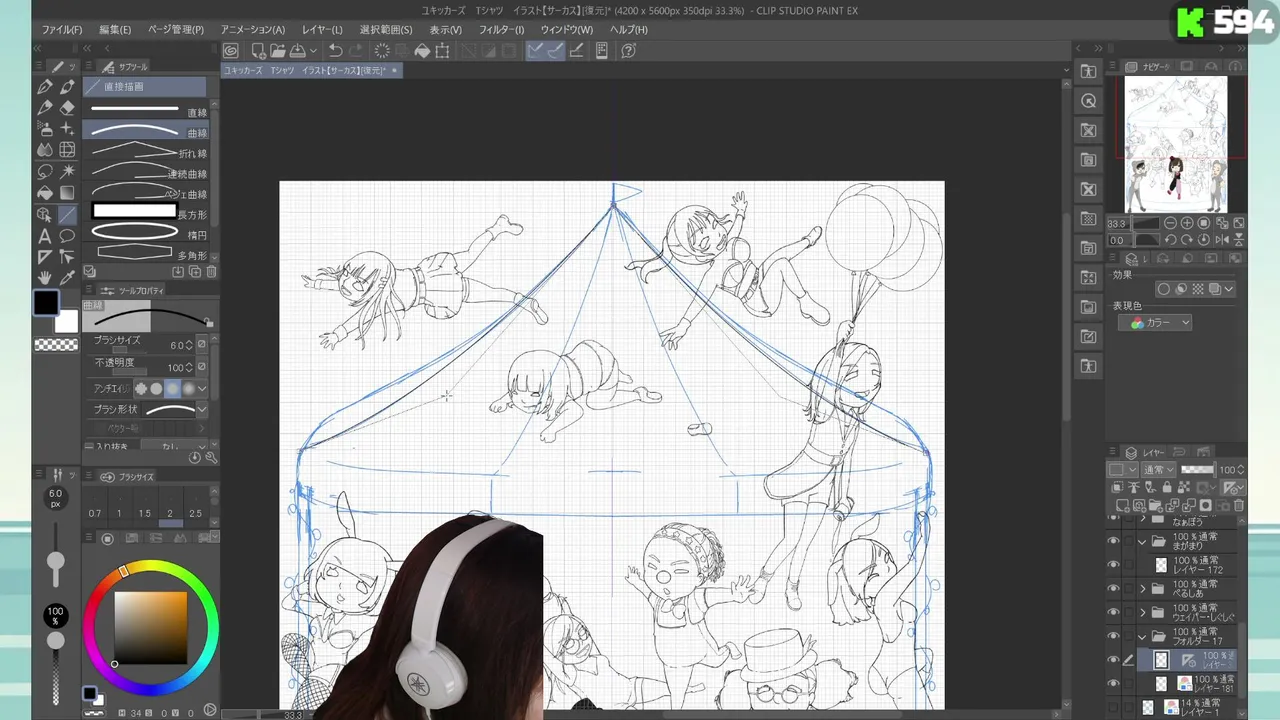Select the Balloon speech bubble tool

coord(67,236)
